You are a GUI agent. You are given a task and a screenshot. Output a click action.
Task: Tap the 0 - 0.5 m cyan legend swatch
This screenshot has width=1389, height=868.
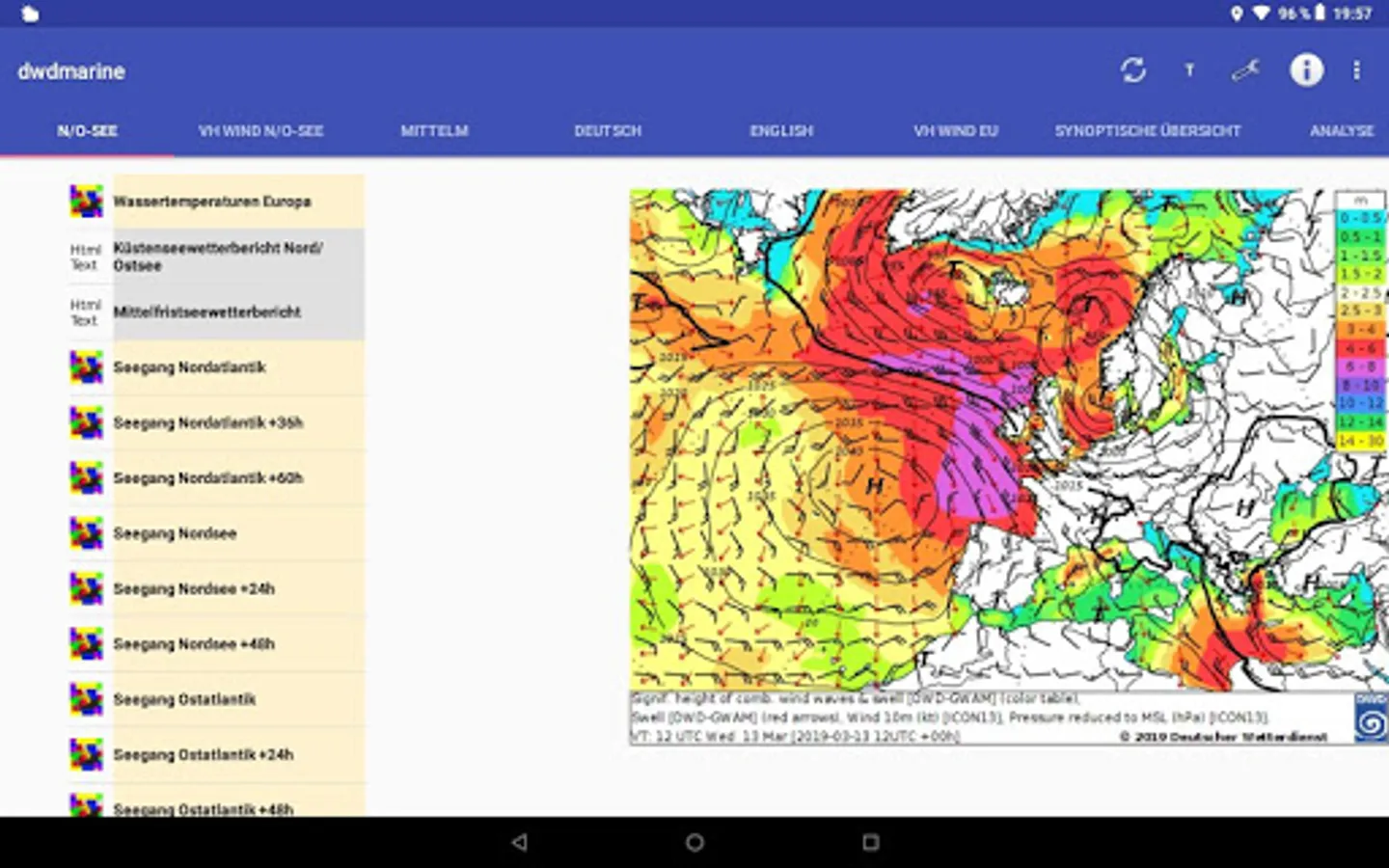coord(1361,218)
